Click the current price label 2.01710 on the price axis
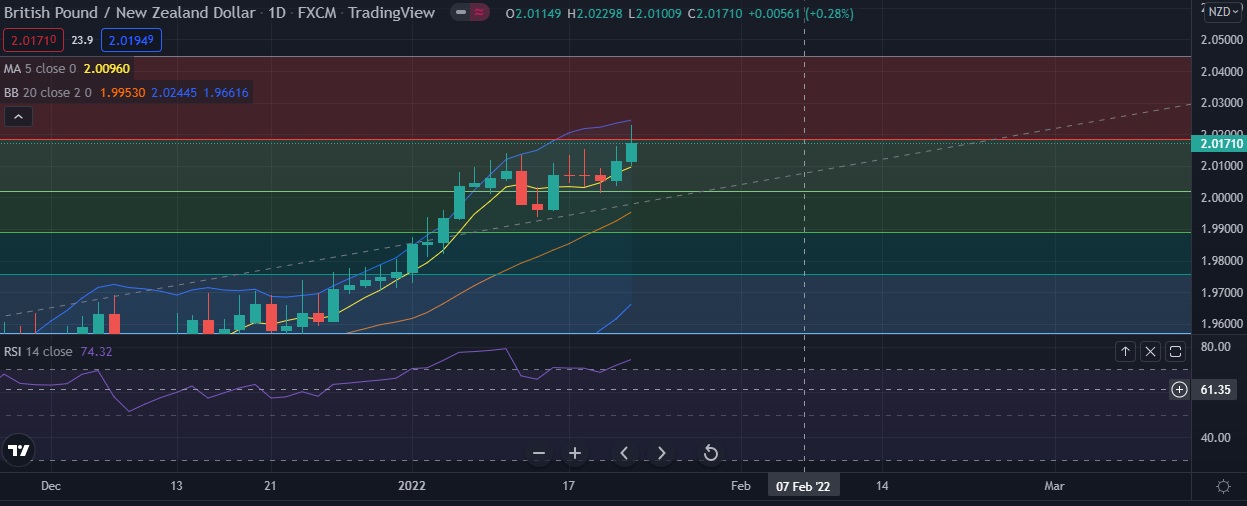This screenshot has width=1247, height=506. (x=1218, y=144)
